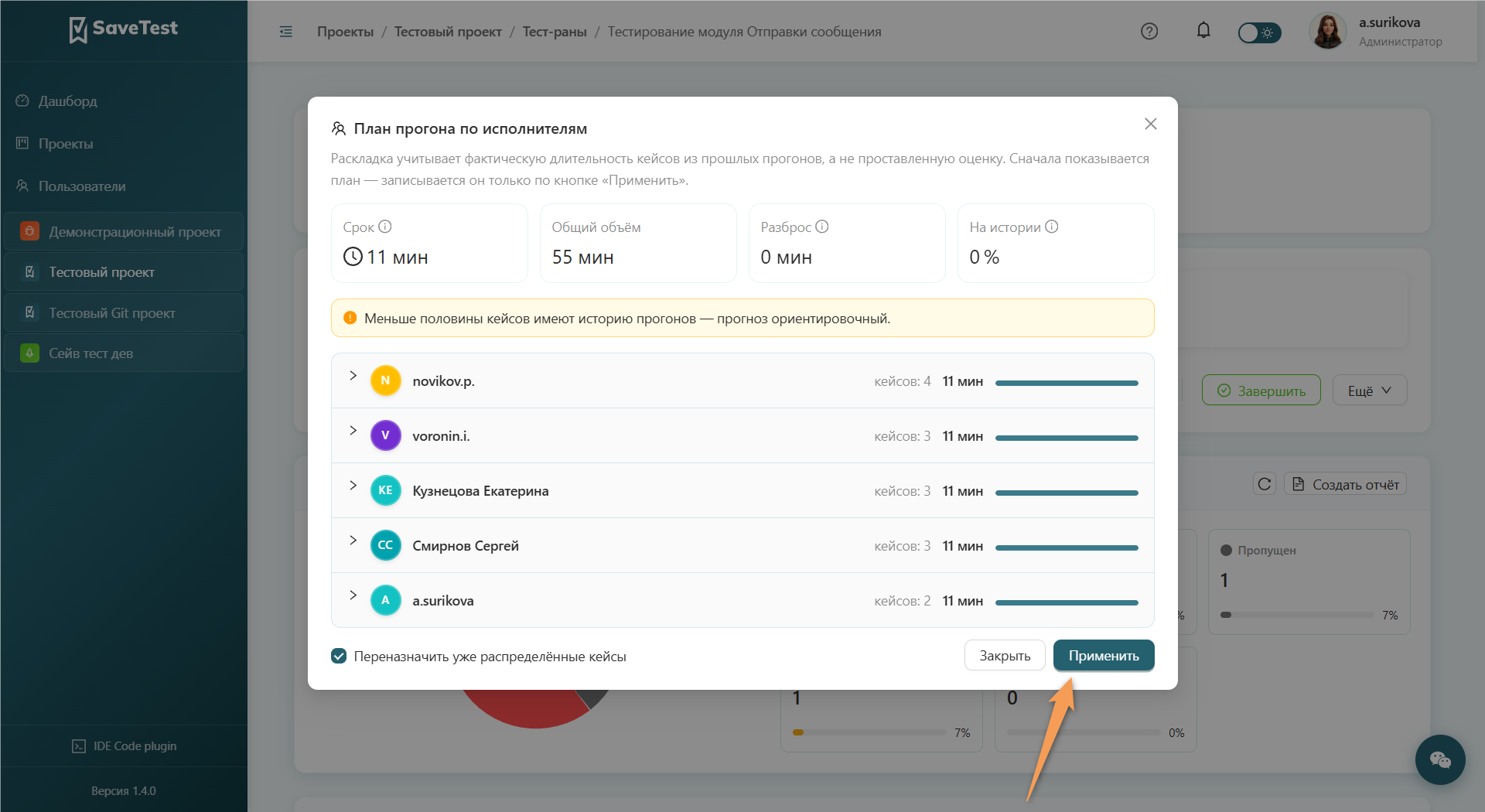Click the Закрыть button

(x=1005, y=656)
